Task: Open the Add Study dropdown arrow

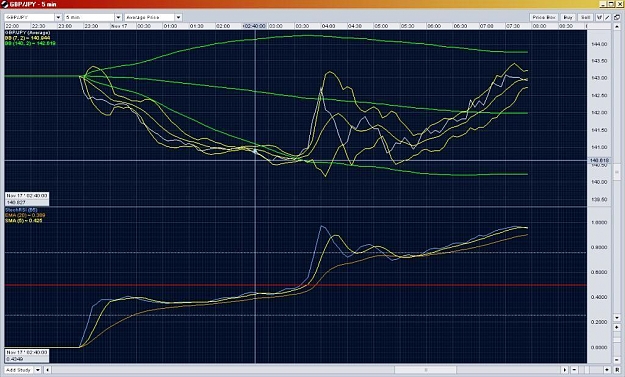Action: click(x=37, y=370)
